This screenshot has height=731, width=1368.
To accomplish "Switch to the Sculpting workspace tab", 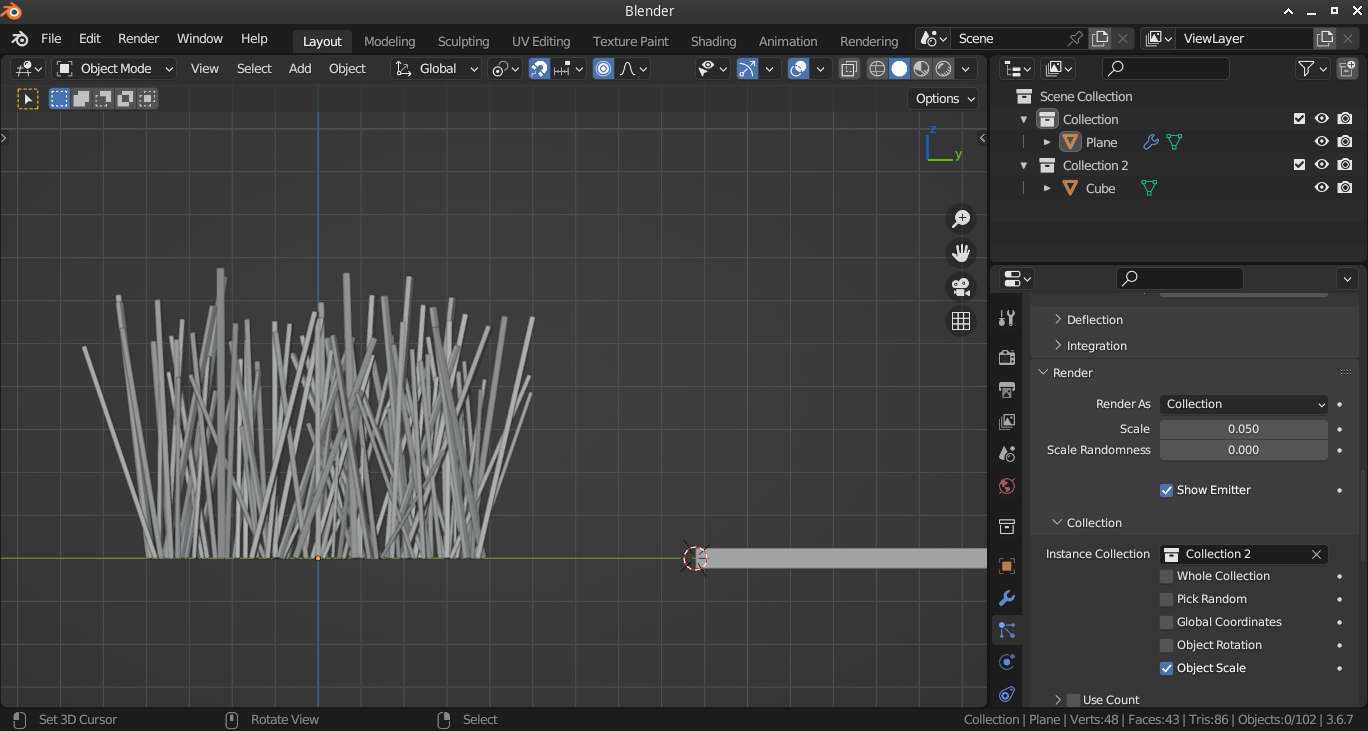I will point(463,41).
